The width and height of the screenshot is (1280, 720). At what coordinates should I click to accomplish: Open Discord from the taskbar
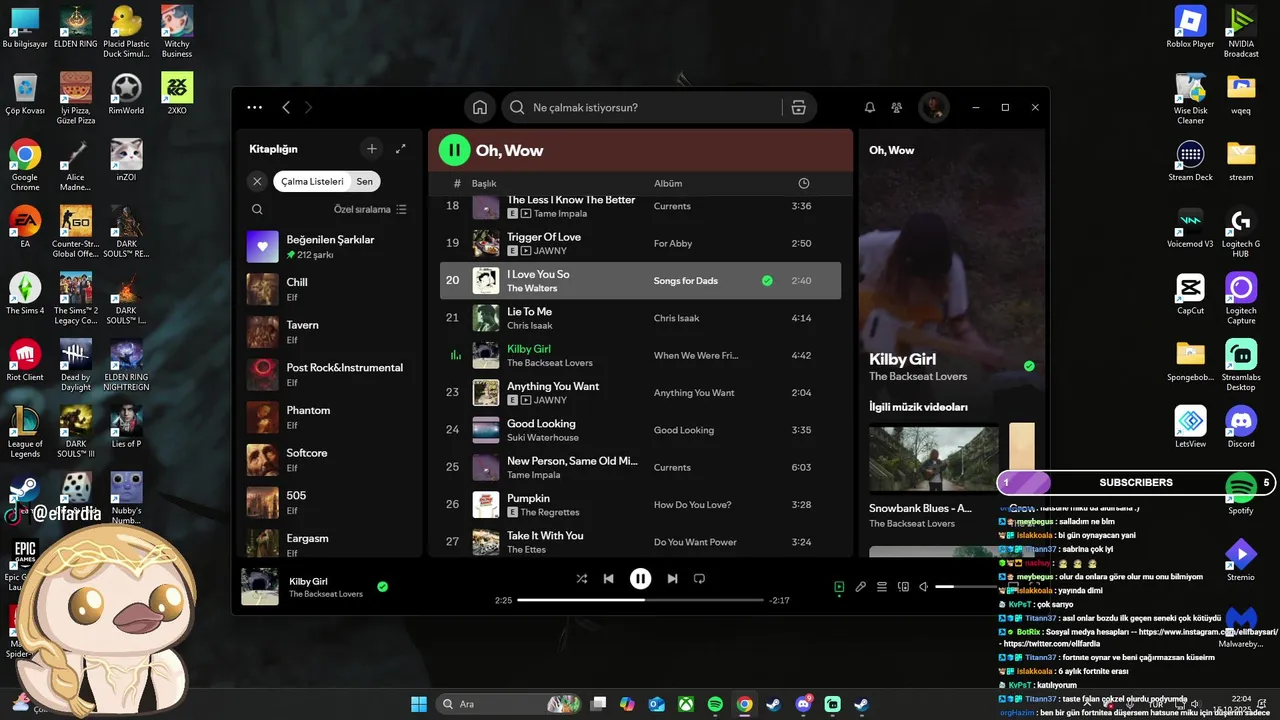click(803, 704)
